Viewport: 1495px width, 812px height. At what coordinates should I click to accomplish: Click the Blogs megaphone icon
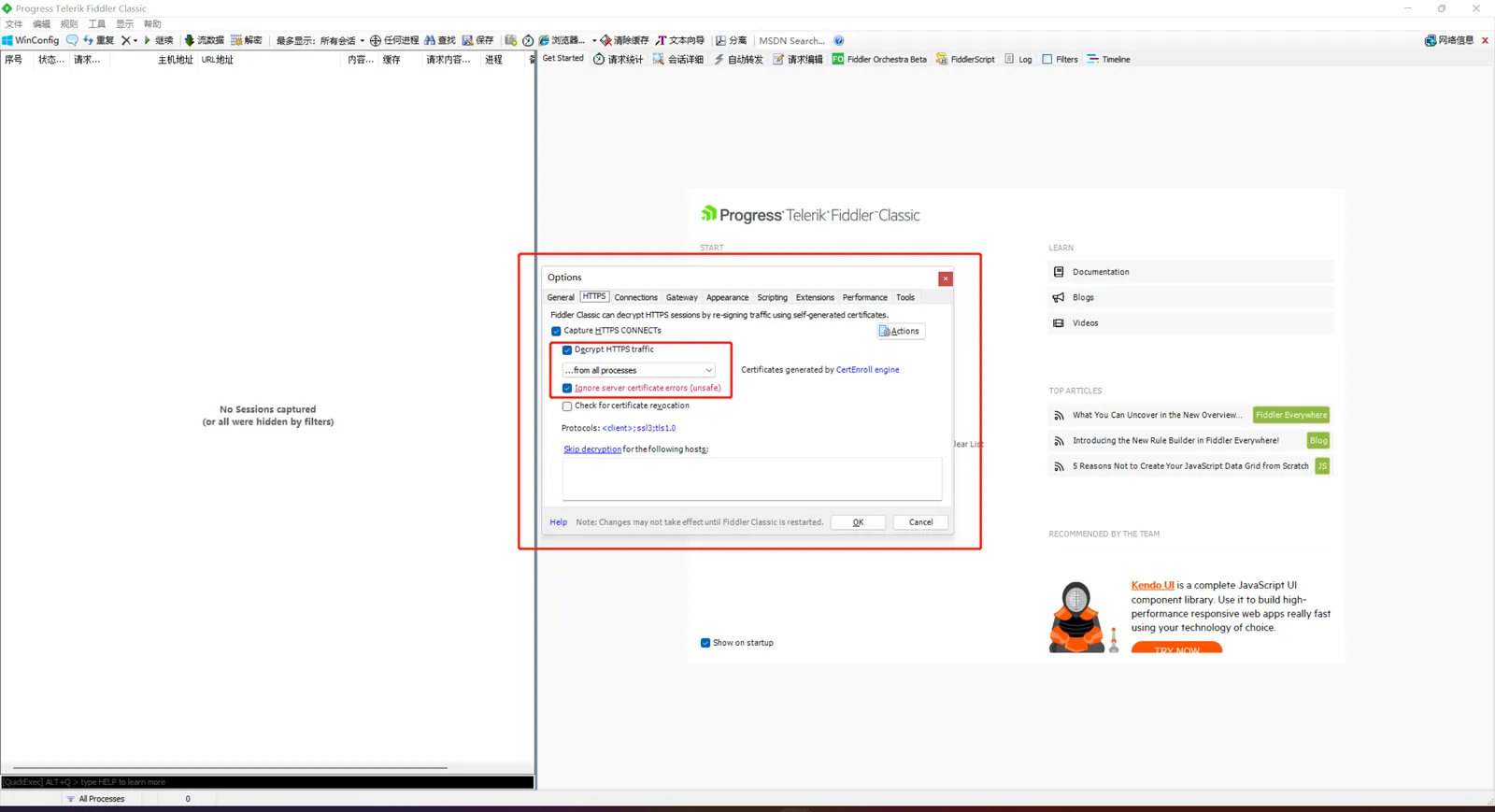(x=1059, y=297)
